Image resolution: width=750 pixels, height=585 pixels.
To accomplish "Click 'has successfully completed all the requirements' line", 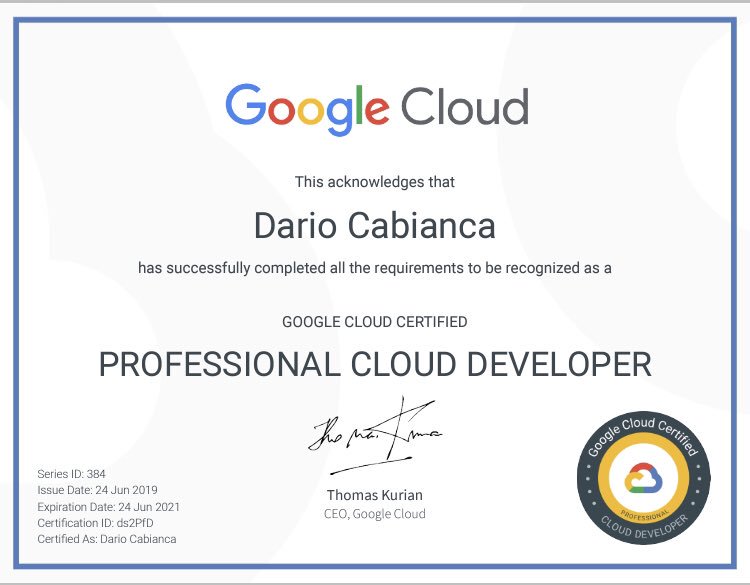I will [x=375, y=268].
